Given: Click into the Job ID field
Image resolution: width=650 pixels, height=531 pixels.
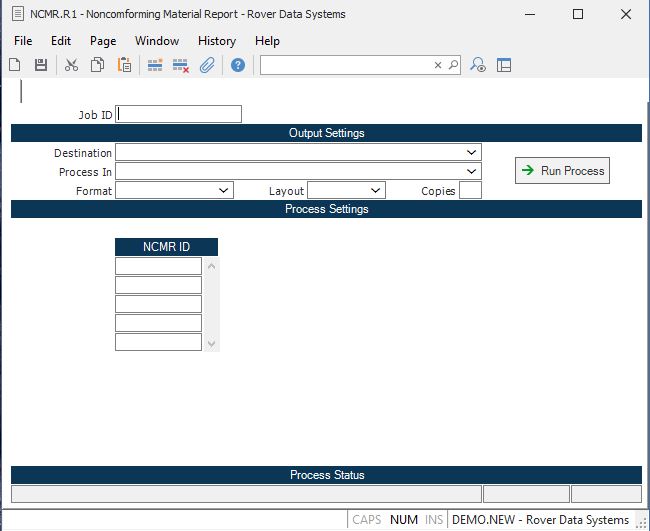Looking at the screenshot, I should pos(179,114).
